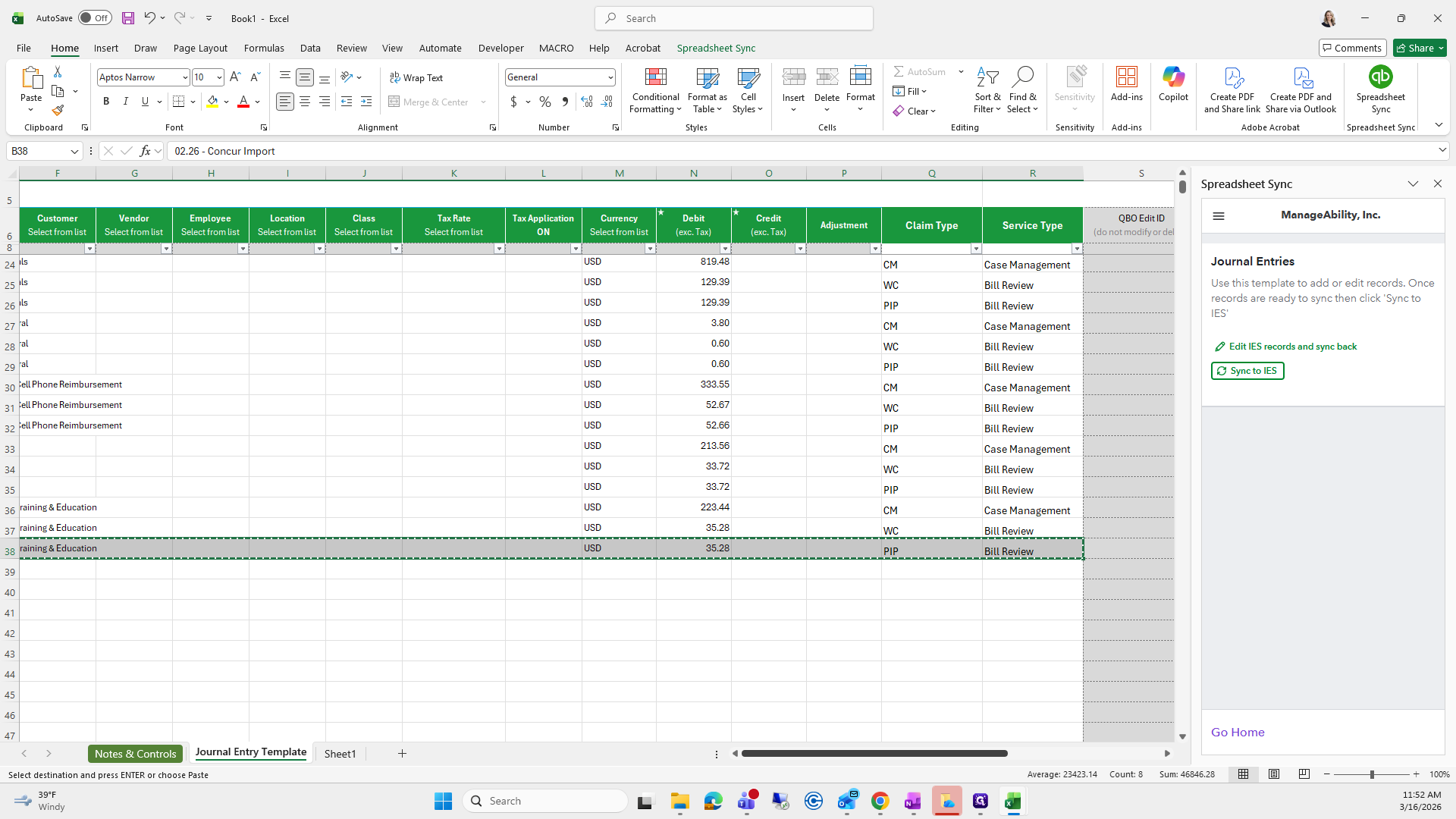Screen dimensions: 1456x819
Task: Toggle the AutoSave switch
Action: 95,18
